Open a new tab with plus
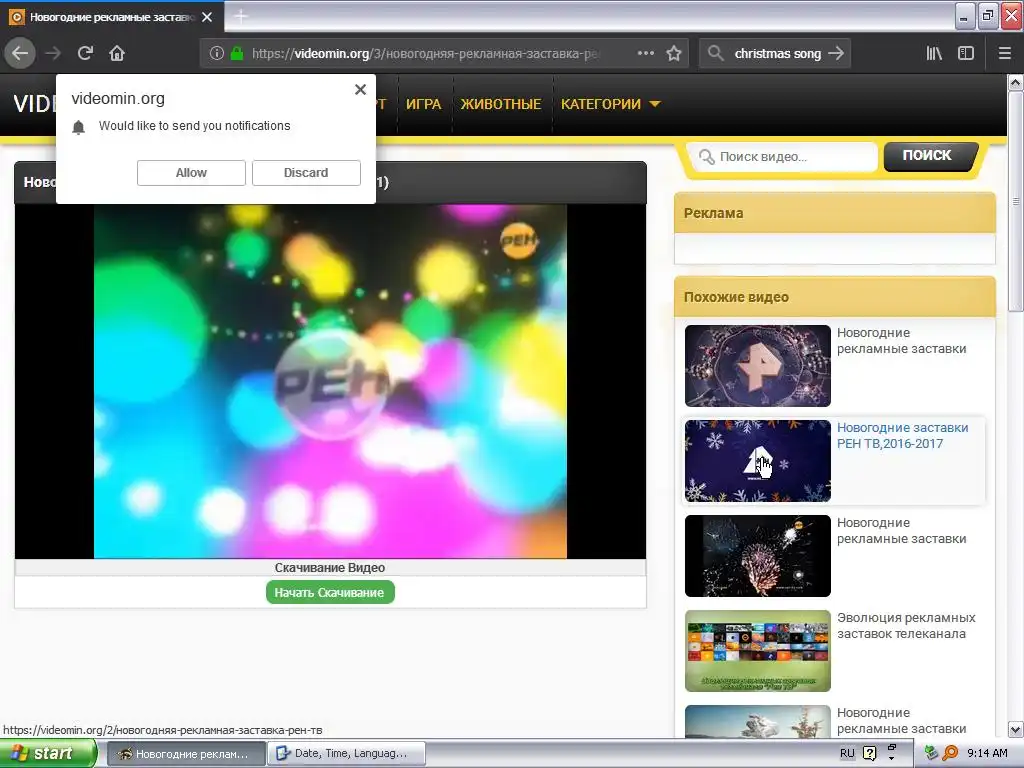 (241, 16)
